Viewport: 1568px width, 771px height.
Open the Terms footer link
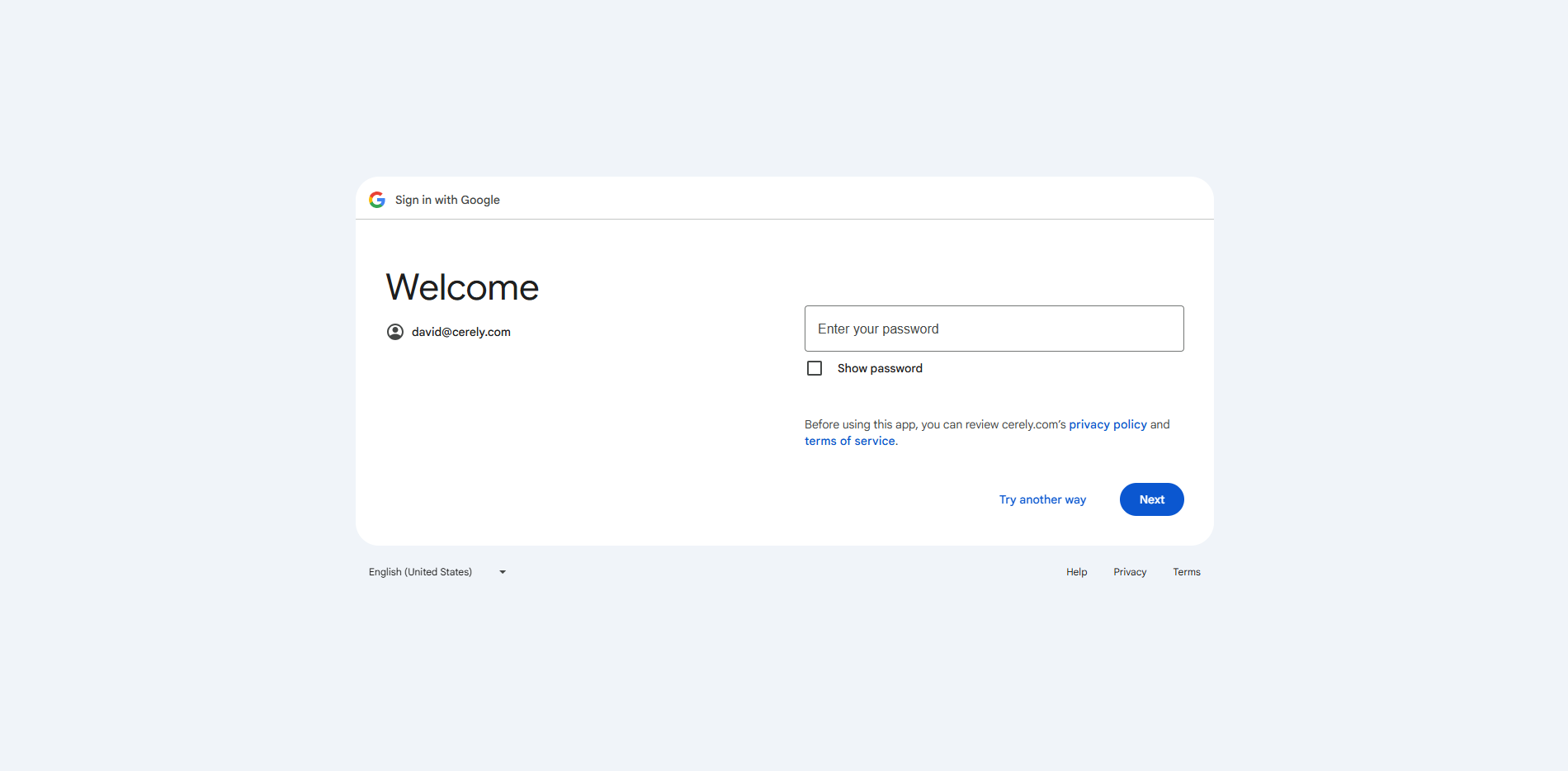tap(1187, 572)
